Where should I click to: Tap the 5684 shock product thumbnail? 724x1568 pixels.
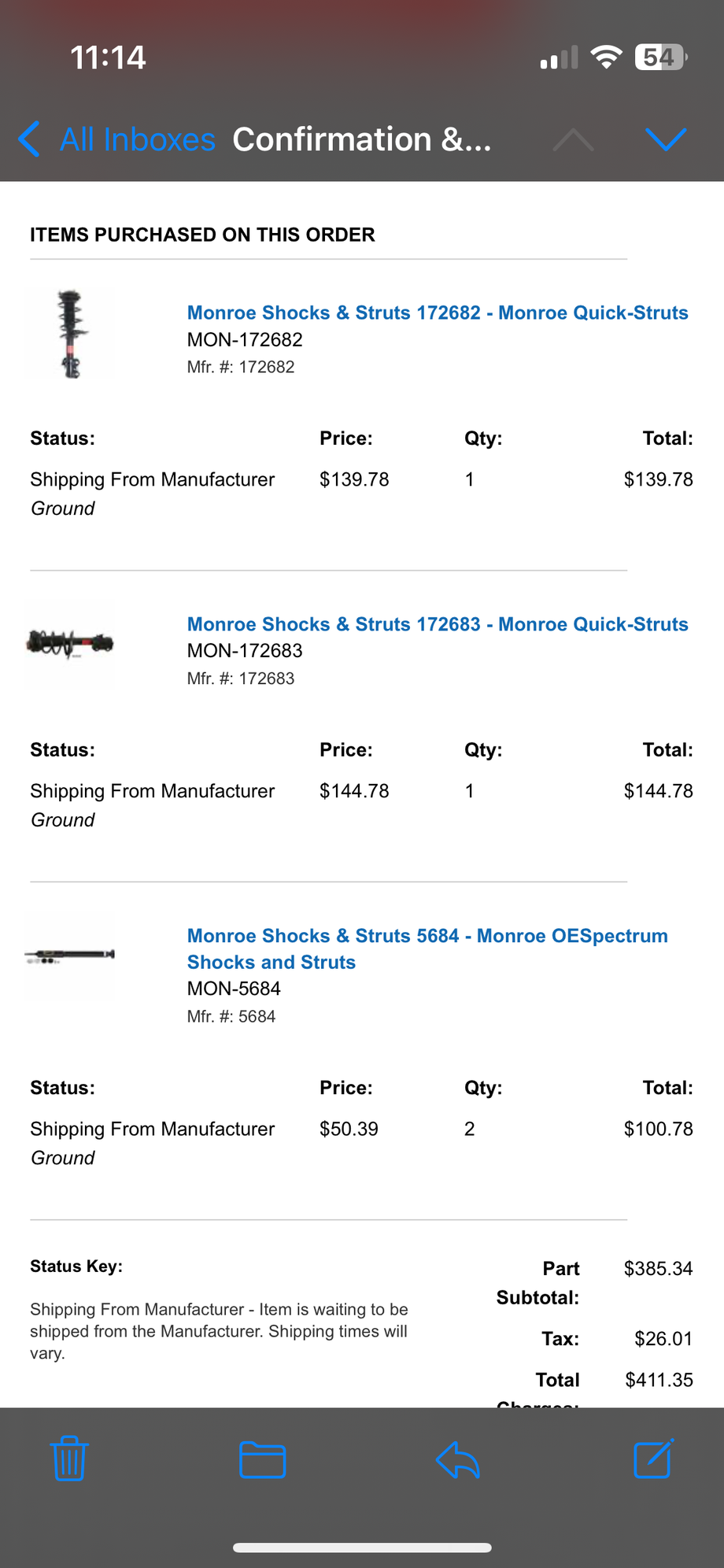(x=70, y=956)
